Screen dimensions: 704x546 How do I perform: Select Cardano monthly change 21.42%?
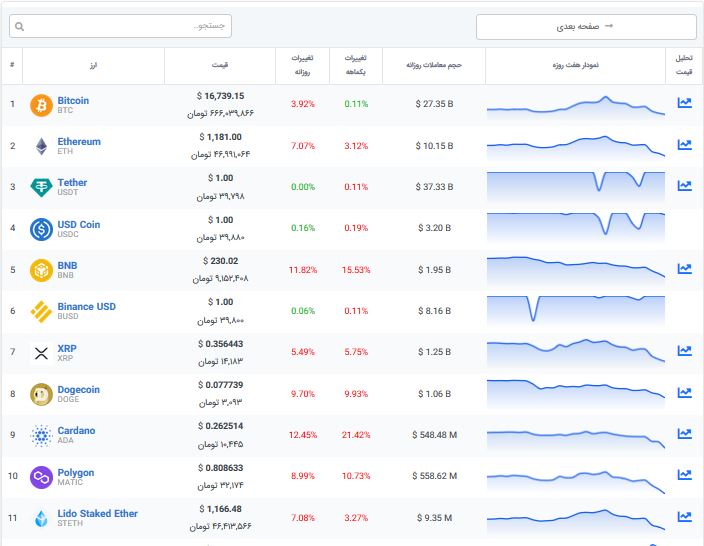click(x=356, y=435)
